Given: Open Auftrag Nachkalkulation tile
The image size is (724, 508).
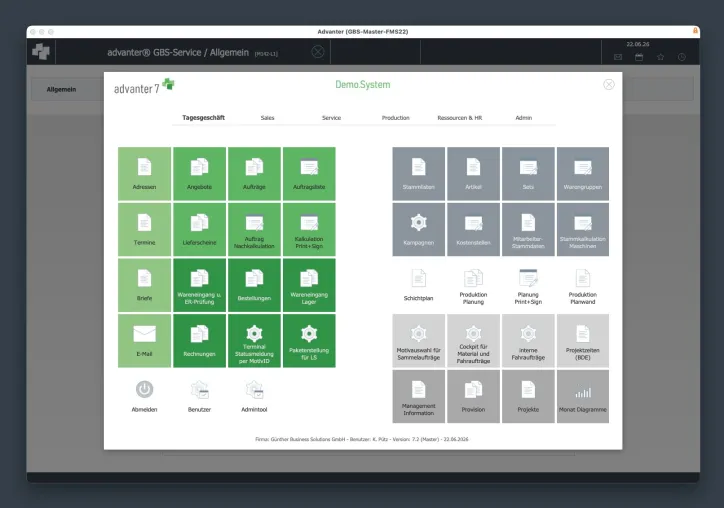Looking at the screenshot, I should [x=254, y=230].
